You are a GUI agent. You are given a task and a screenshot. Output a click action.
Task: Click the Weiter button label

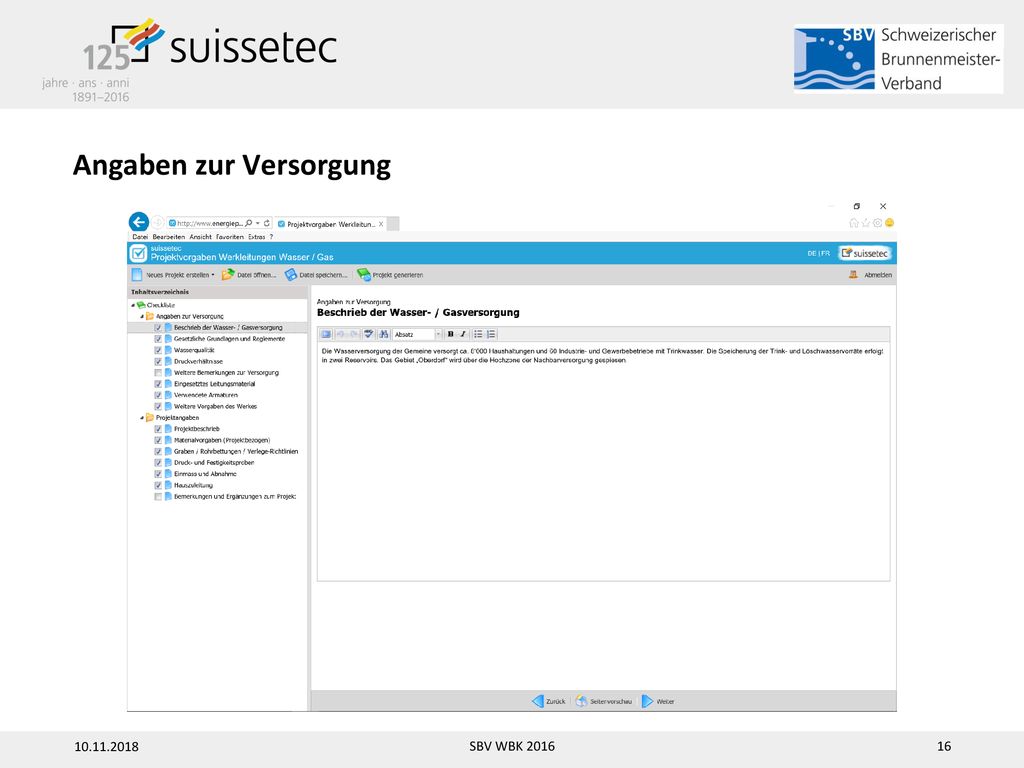click(665, 701)
